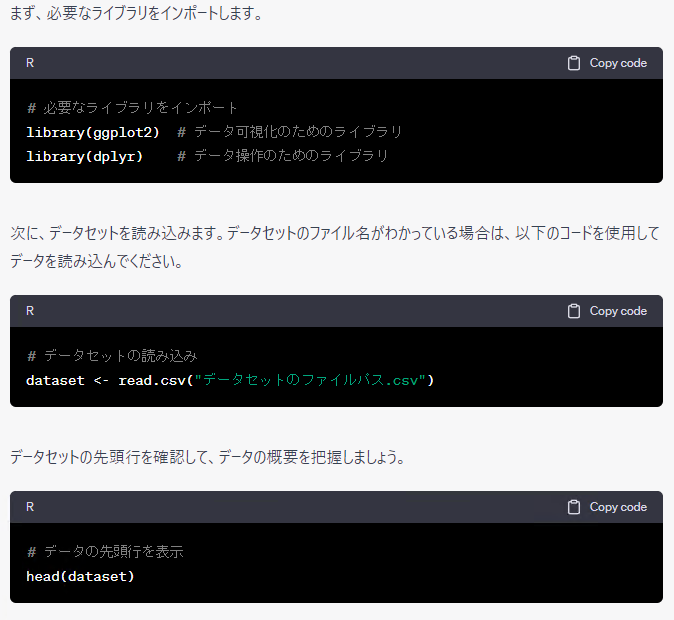
Task: Click the "dataset <-" assignment text
Action: tap(67, 380)
